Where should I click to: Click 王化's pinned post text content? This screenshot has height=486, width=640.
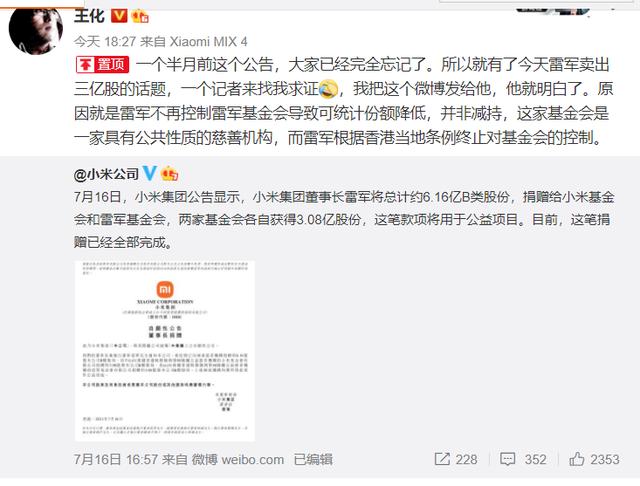pos(343,101)
